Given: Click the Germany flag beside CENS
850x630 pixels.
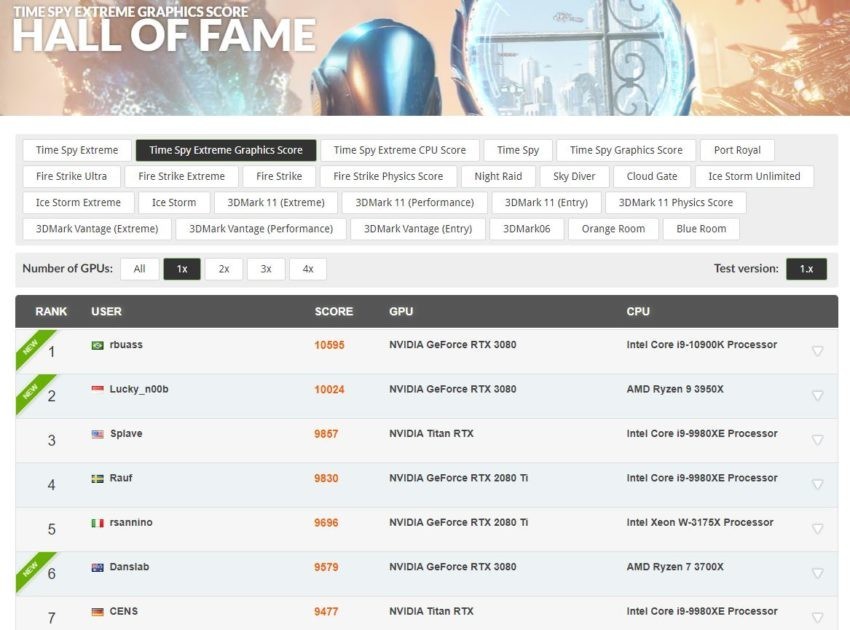Looking at the screenshot, I should pyautogui.click(x=97, y=611).
